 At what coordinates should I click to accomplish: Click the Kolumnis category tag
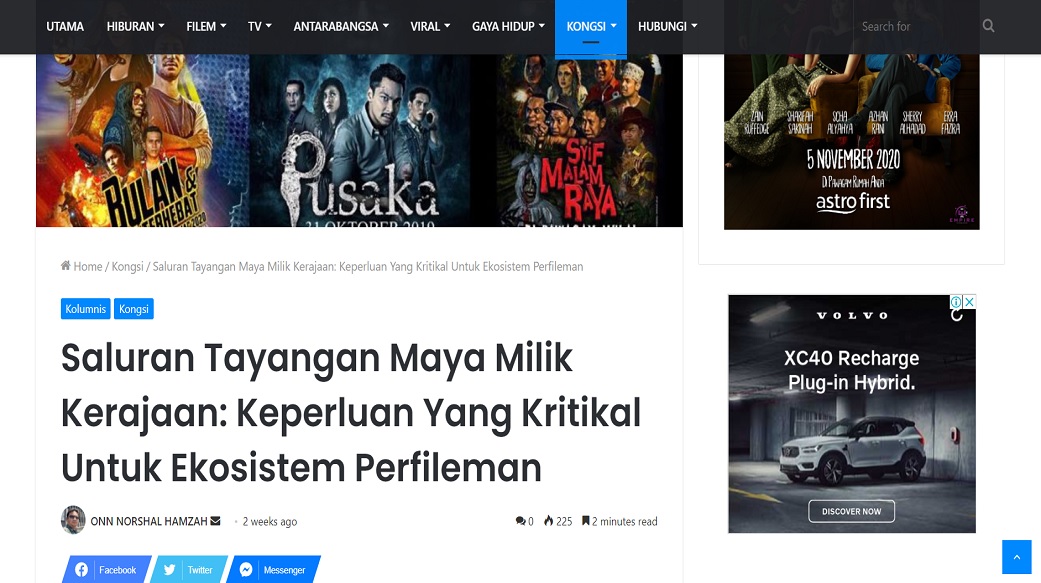point(85,309)
